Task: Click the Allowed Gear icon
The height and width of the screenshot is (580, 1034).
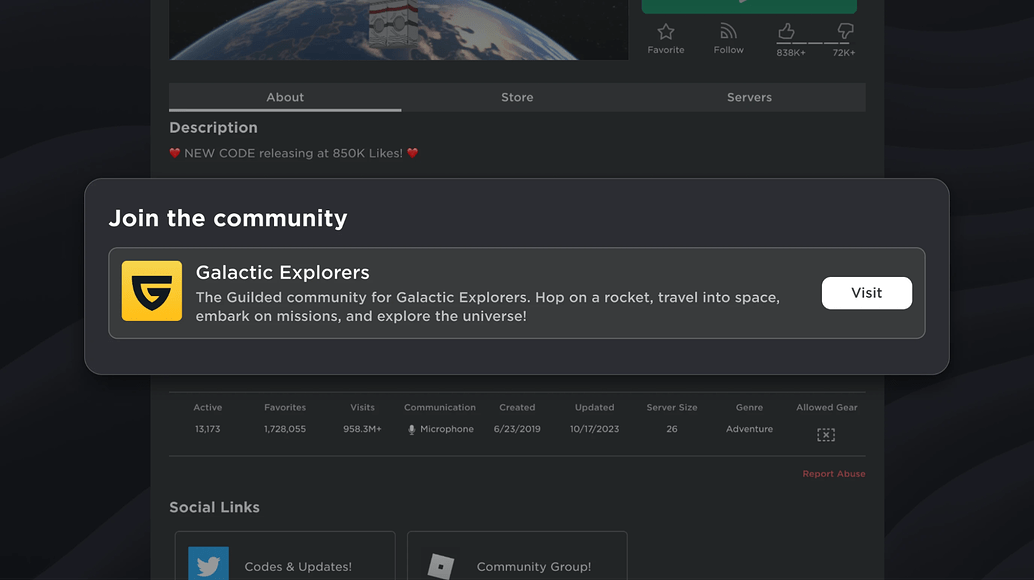Action: point(826,434)
